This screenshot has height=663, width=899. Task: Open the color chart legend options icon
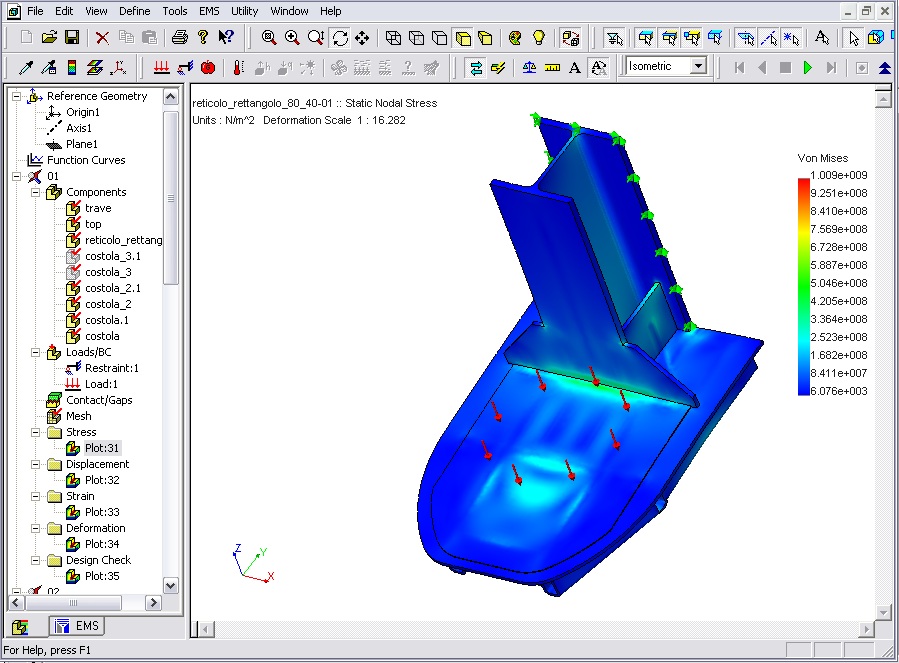pyautogui.click(x=72, y=68)
